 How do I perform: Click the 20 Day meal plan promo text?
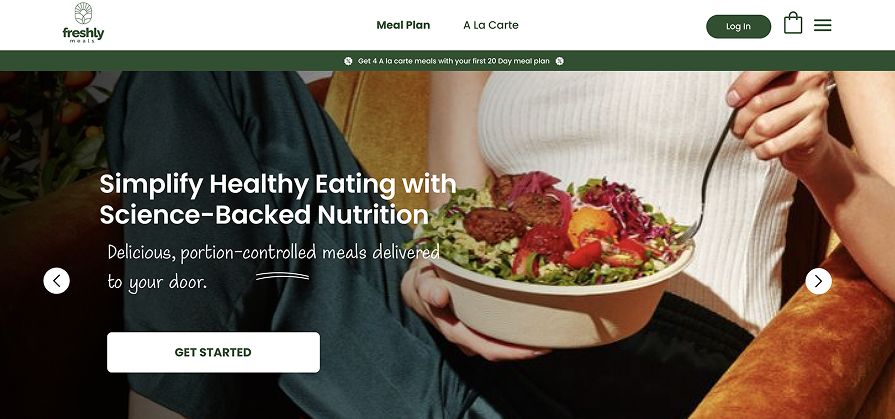click(x=454, y=61)
